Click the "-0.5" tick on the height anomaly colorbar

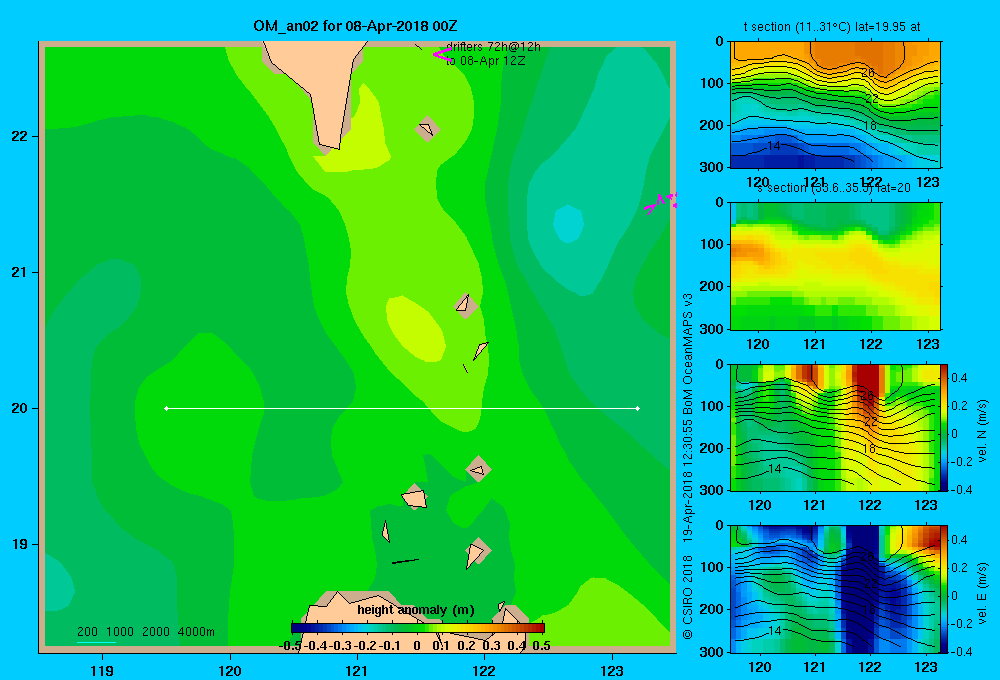tap(290, 646)
